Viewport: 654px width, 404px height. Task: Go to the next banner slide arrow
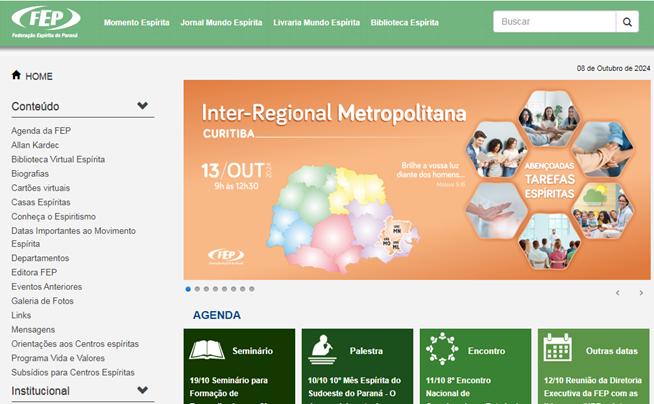pos(641,293)
